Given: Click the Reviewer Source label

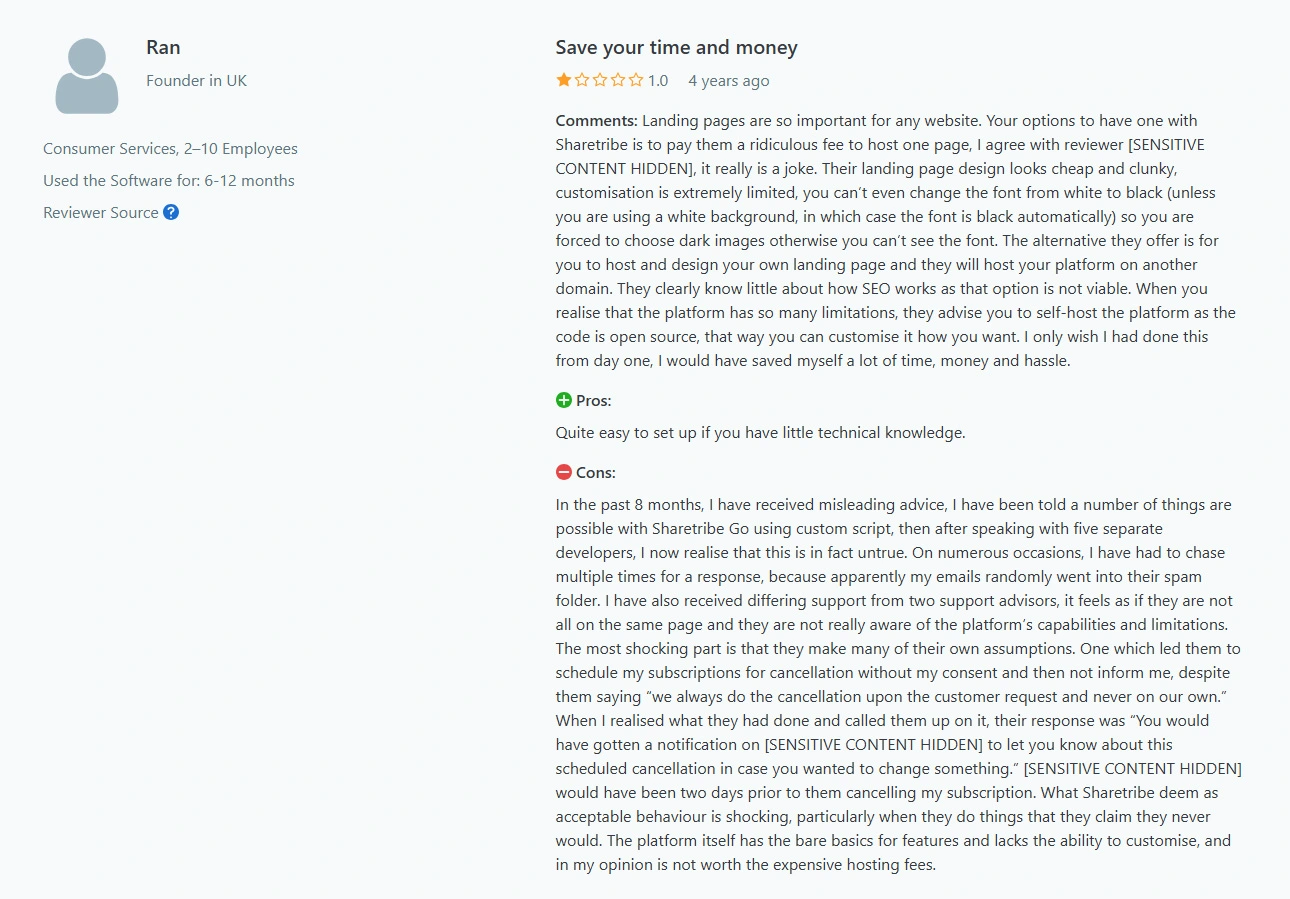Looking at the screenshot, I should point(101,212).
